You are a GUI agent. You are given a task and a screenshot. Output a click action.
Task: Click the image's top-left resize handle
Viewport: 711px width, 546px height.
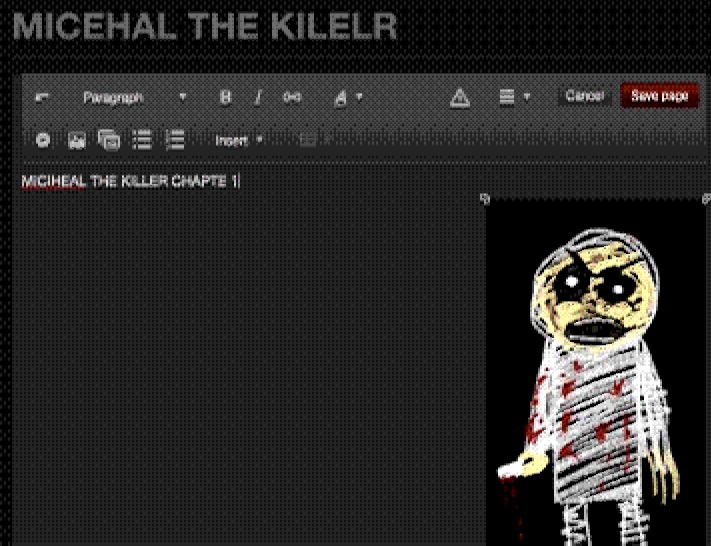click(x=486, y=200)
